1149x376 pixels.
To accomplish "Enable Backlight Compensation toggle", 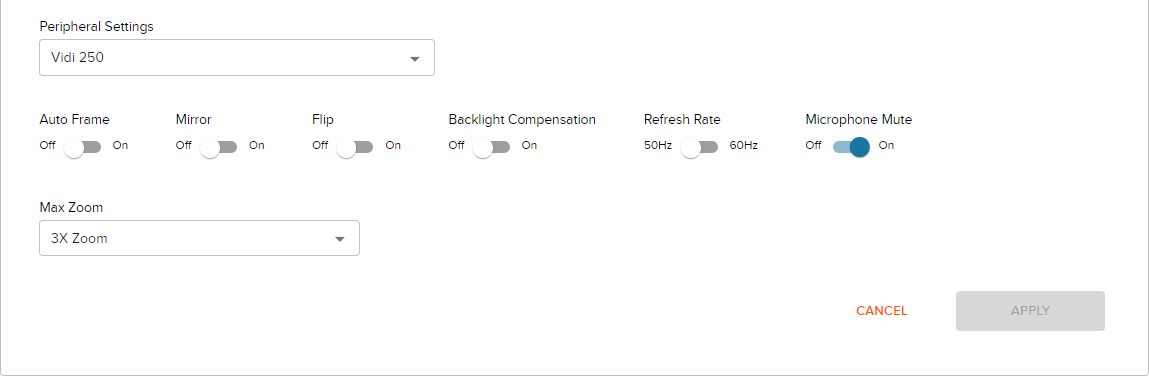I will (x=492, y=147).
